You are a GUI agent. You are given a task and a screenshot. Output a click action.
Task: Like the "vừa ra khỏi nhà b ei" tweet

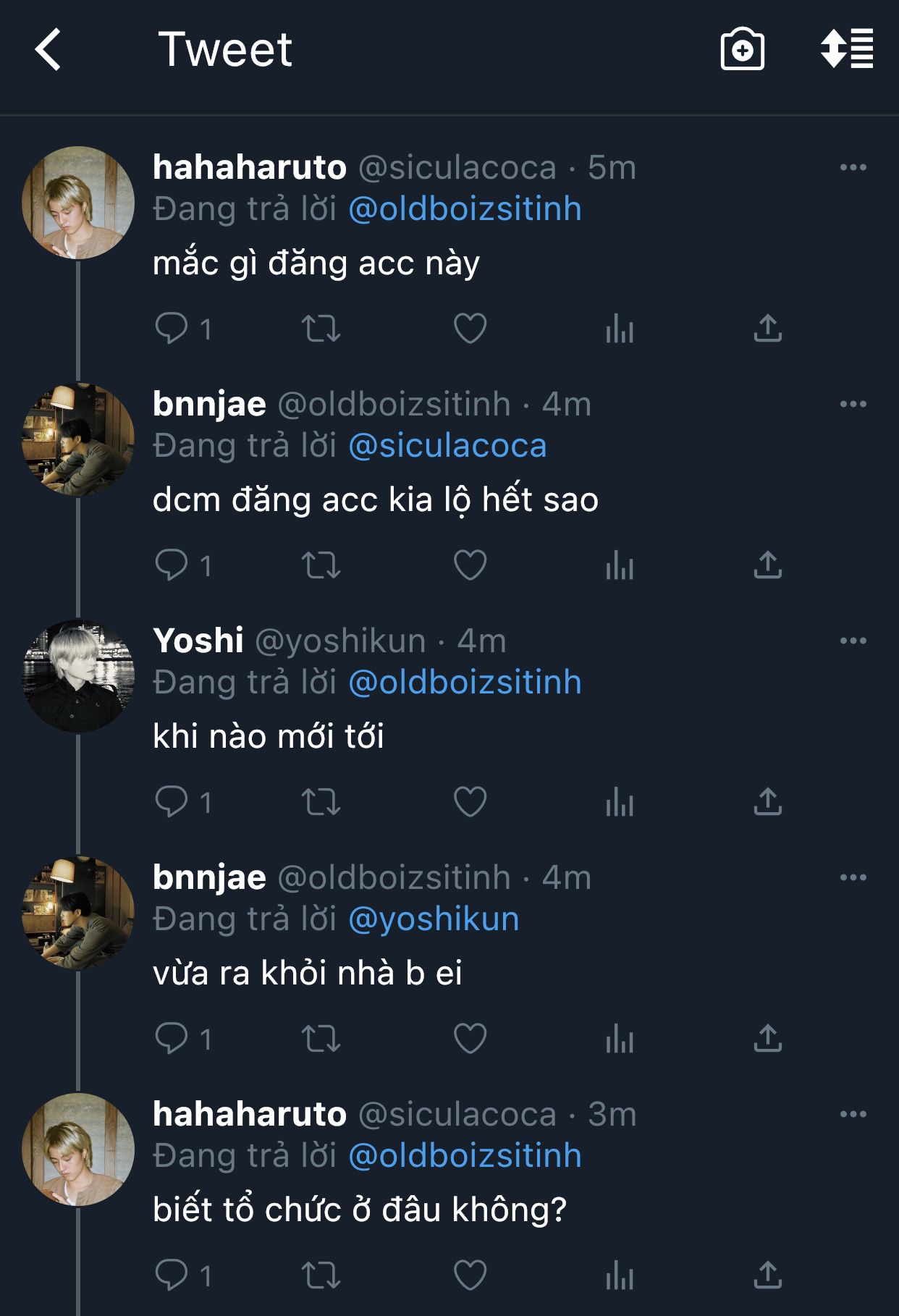click(470, 1039)
